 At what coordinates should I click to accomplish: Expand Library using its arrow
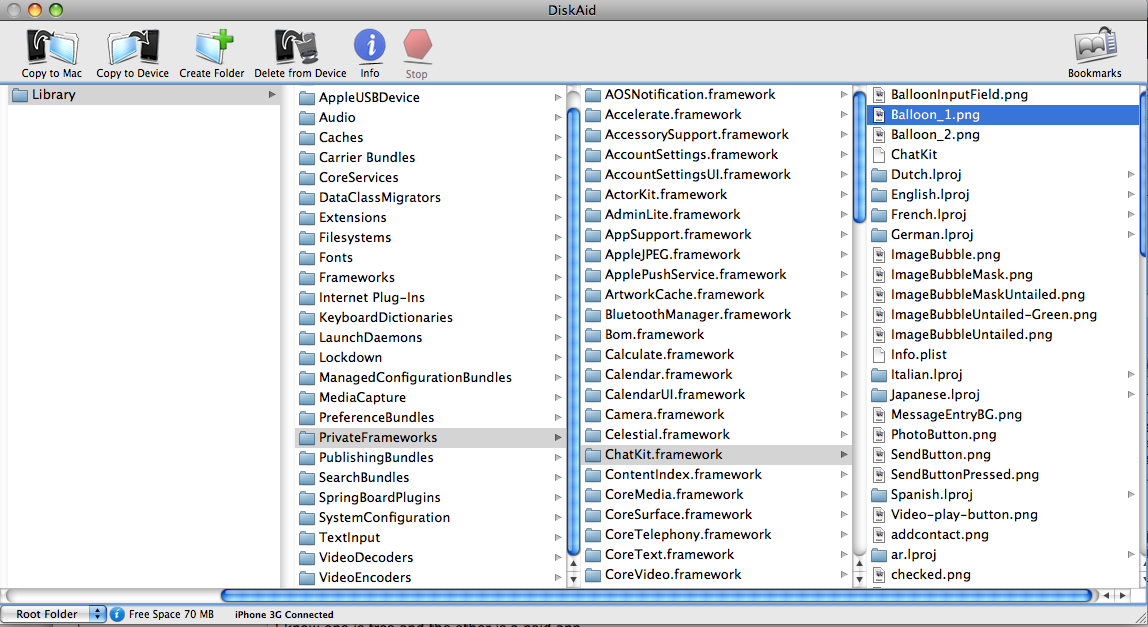tap(272, 94)
